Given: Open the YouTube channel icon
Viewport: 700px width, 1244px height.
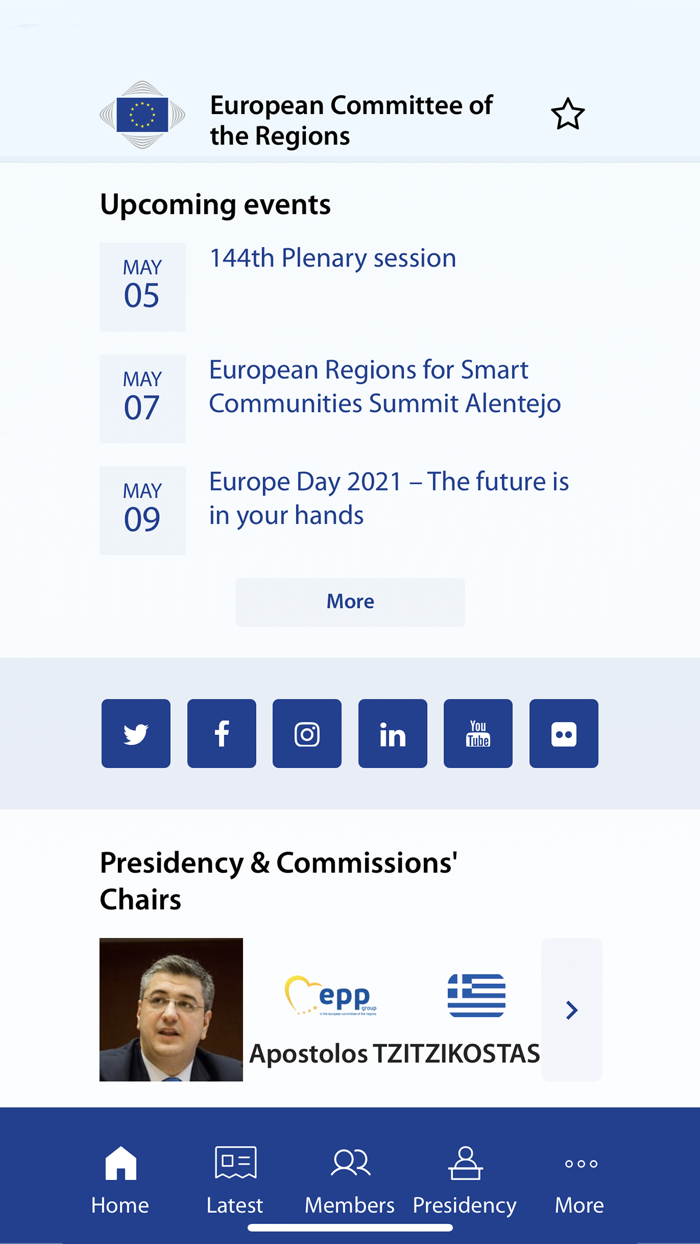Looking at the screenshot, I should click(x=478, y=733).
